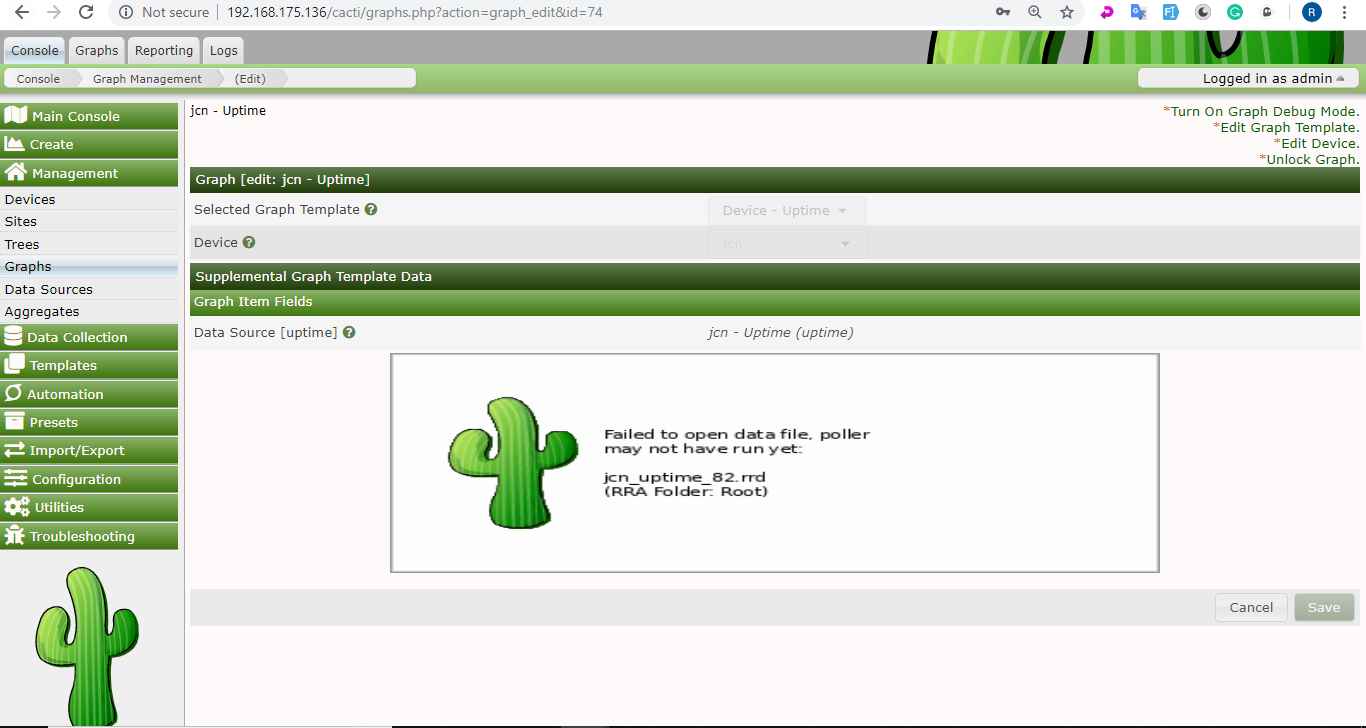Screen dimensions: 1366x728
Task: Click the help icon beside Selected Graph Template
Action: pyautogui.click(x=370, y=210)
